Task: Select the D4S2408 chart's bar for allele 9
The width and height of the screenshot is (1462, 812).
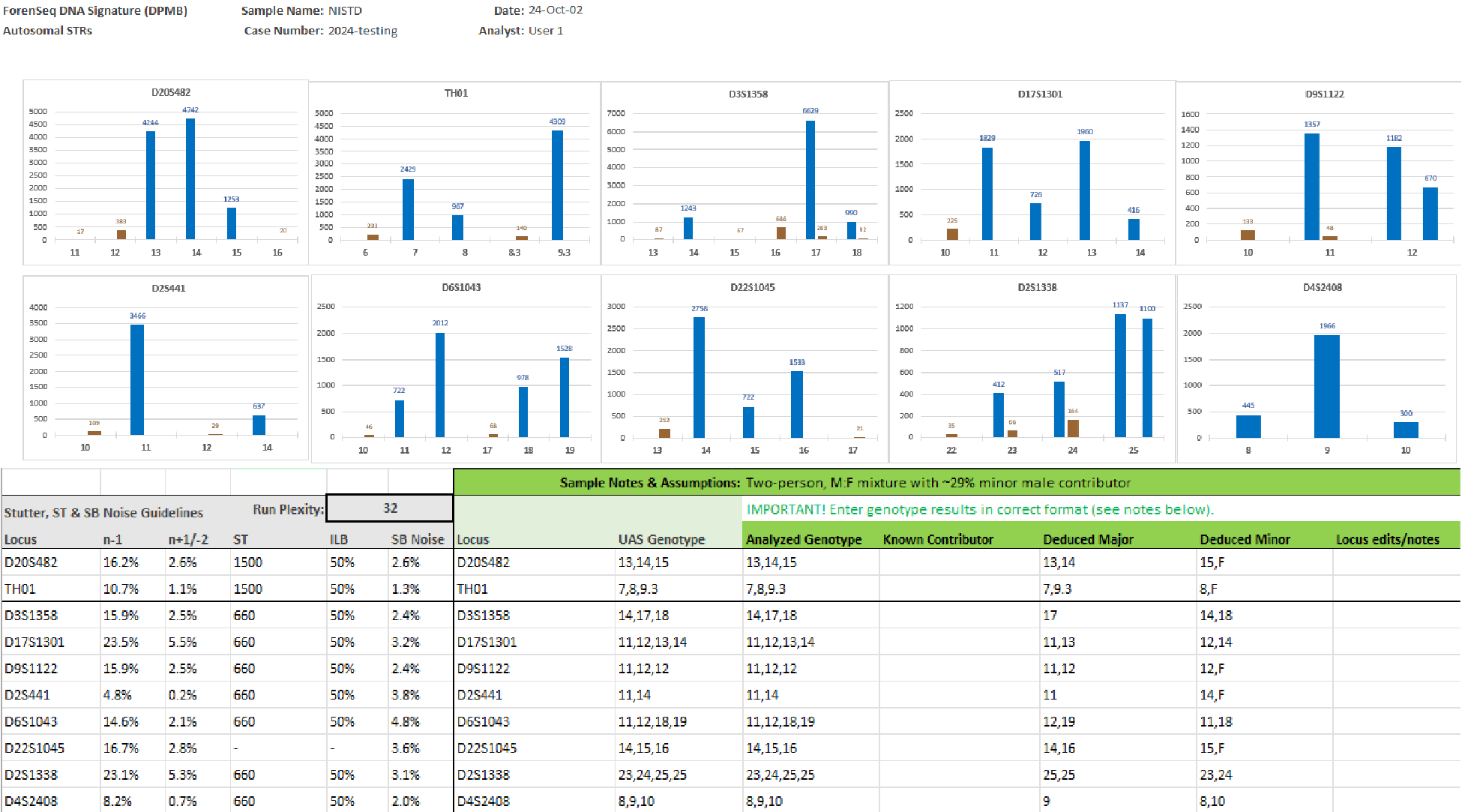Action: (1326, 386)
